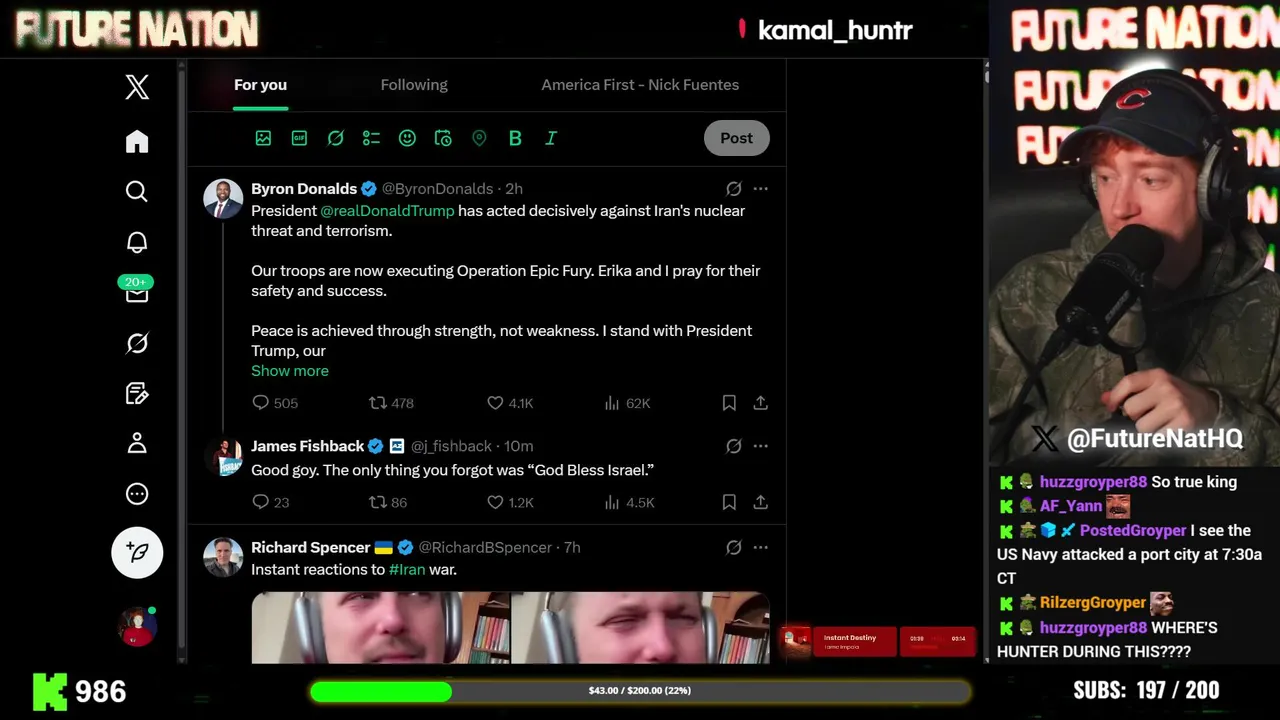Image resolution: width=1280 pixels, height=720 pixels.
Task: Share Byron Donalds post
Action: (x=761, y=403)
